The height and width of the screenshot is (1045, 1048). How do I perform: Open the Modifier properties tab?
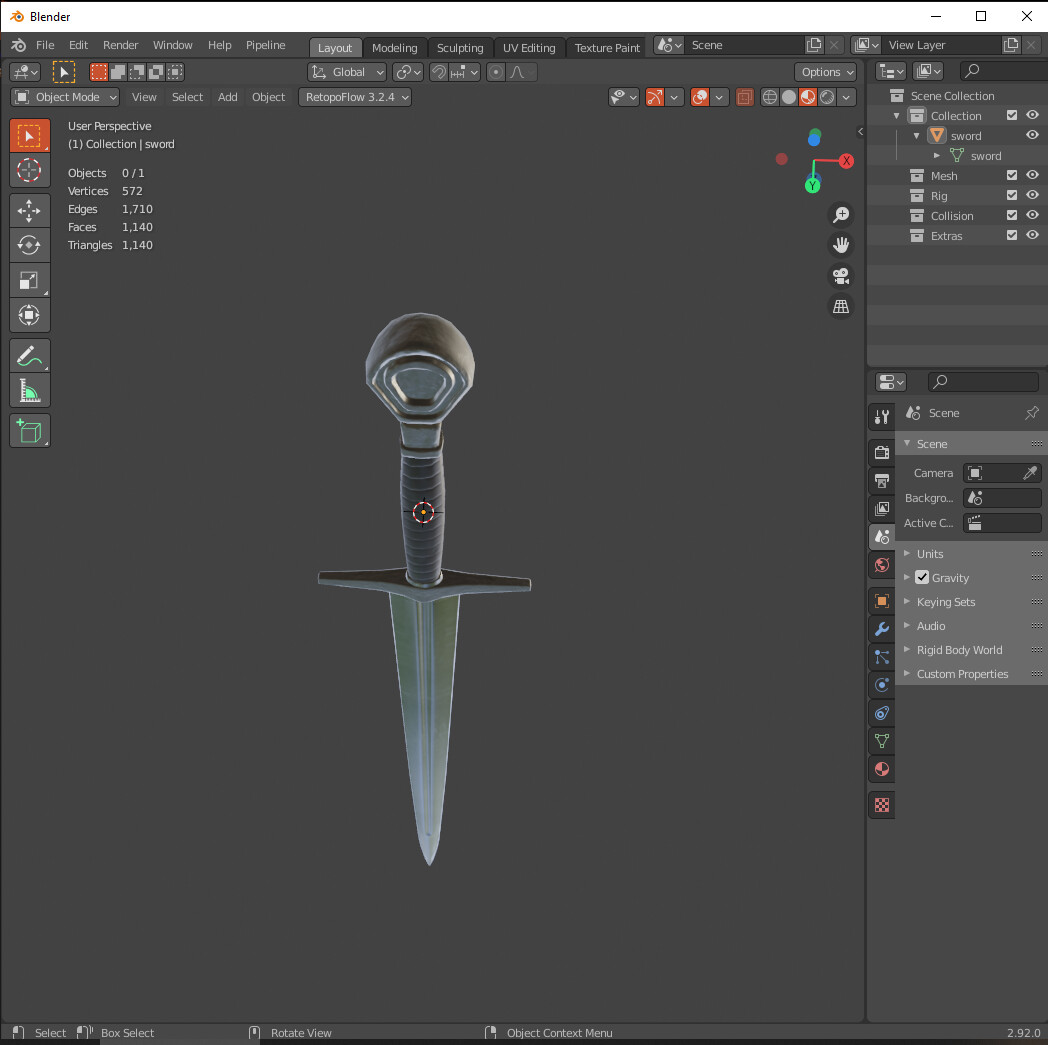point(881,628)
